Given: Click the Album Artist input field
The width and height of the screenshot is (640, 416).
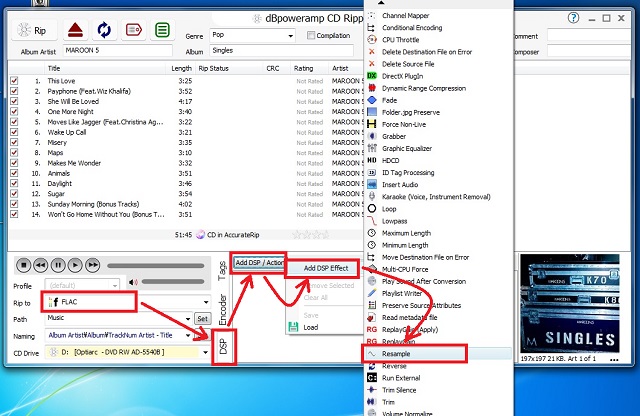Looking at the screenshot, I should [x=118, y=51].
